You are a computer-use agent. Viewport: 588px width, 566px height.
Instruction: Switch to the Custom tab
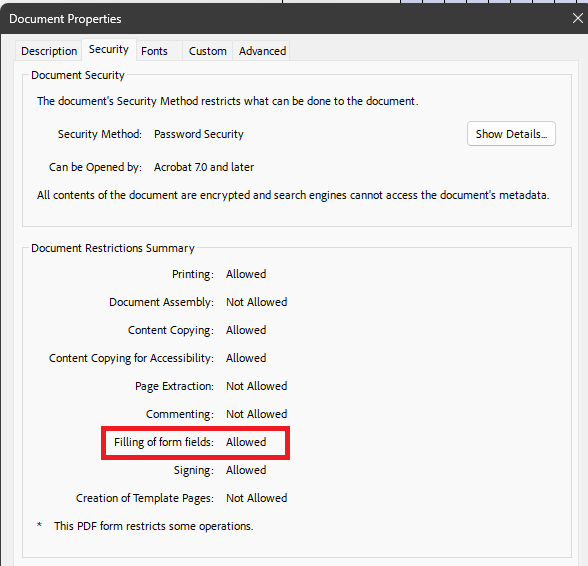(x=207, y=51)
